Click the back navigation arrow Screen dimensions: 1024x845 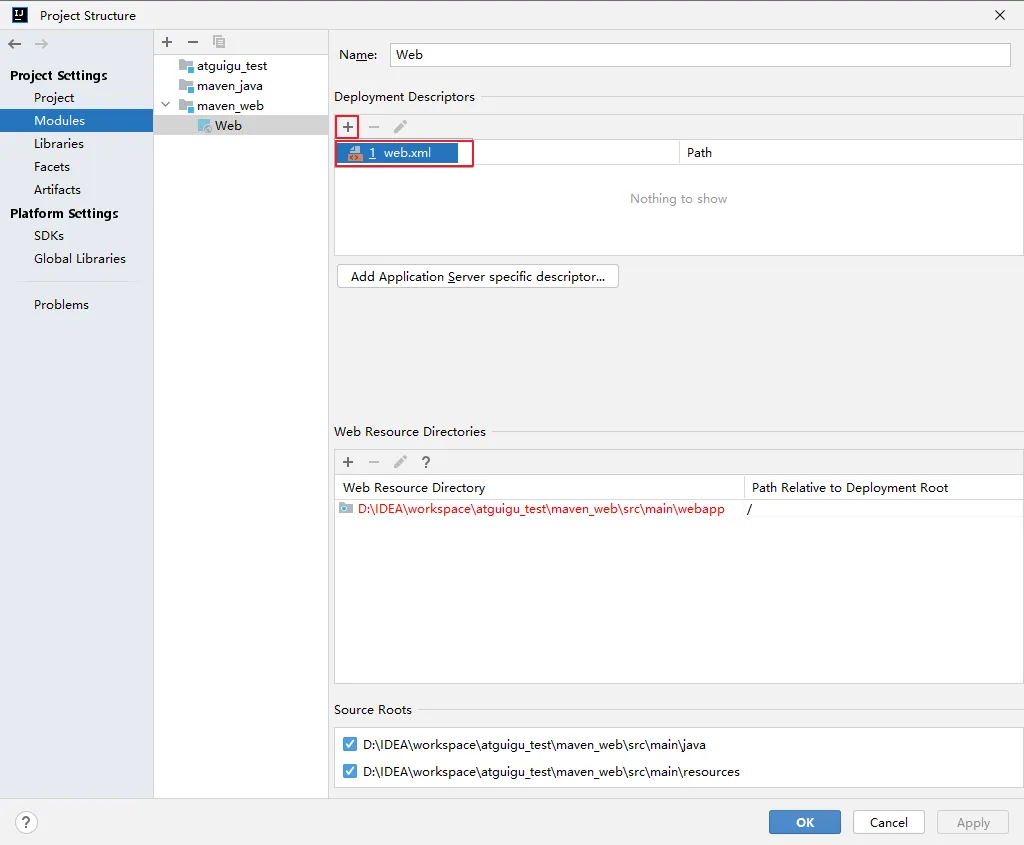[14, 44]
